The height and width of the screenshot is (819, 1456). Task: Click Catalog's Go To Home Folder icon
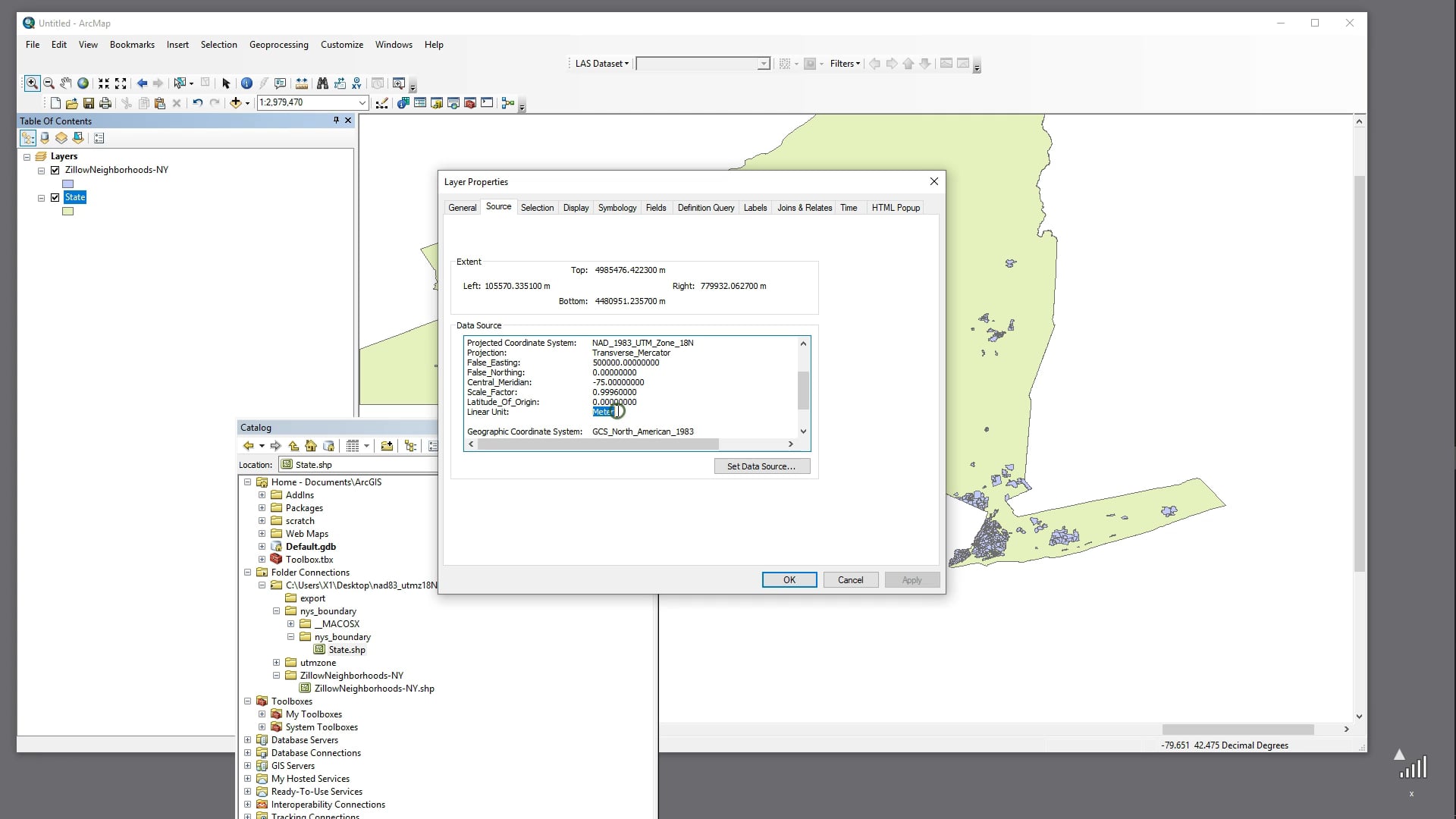point(311,446)
